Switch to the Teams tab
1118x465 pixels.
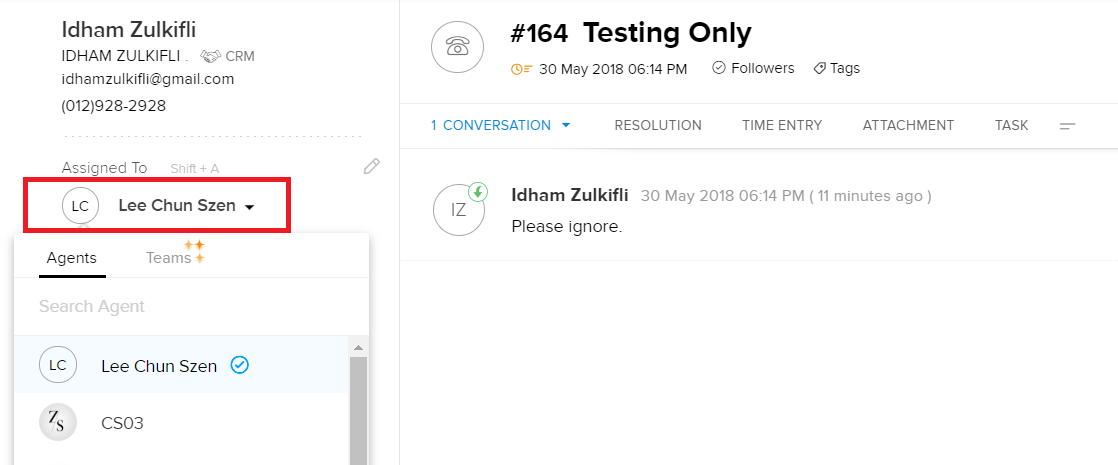[x=168, y=258]
